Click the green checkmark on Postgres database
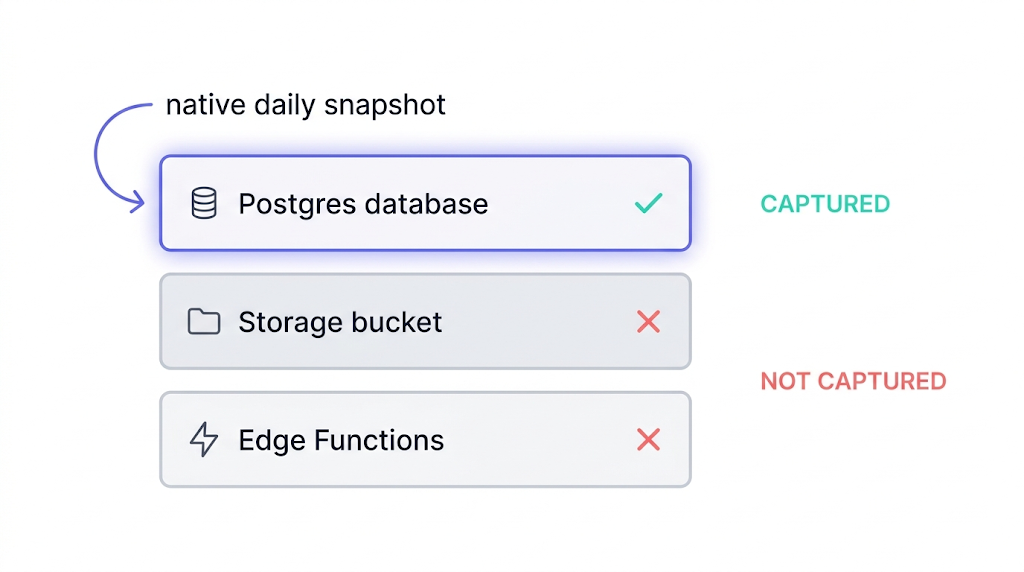 [648, 204]
